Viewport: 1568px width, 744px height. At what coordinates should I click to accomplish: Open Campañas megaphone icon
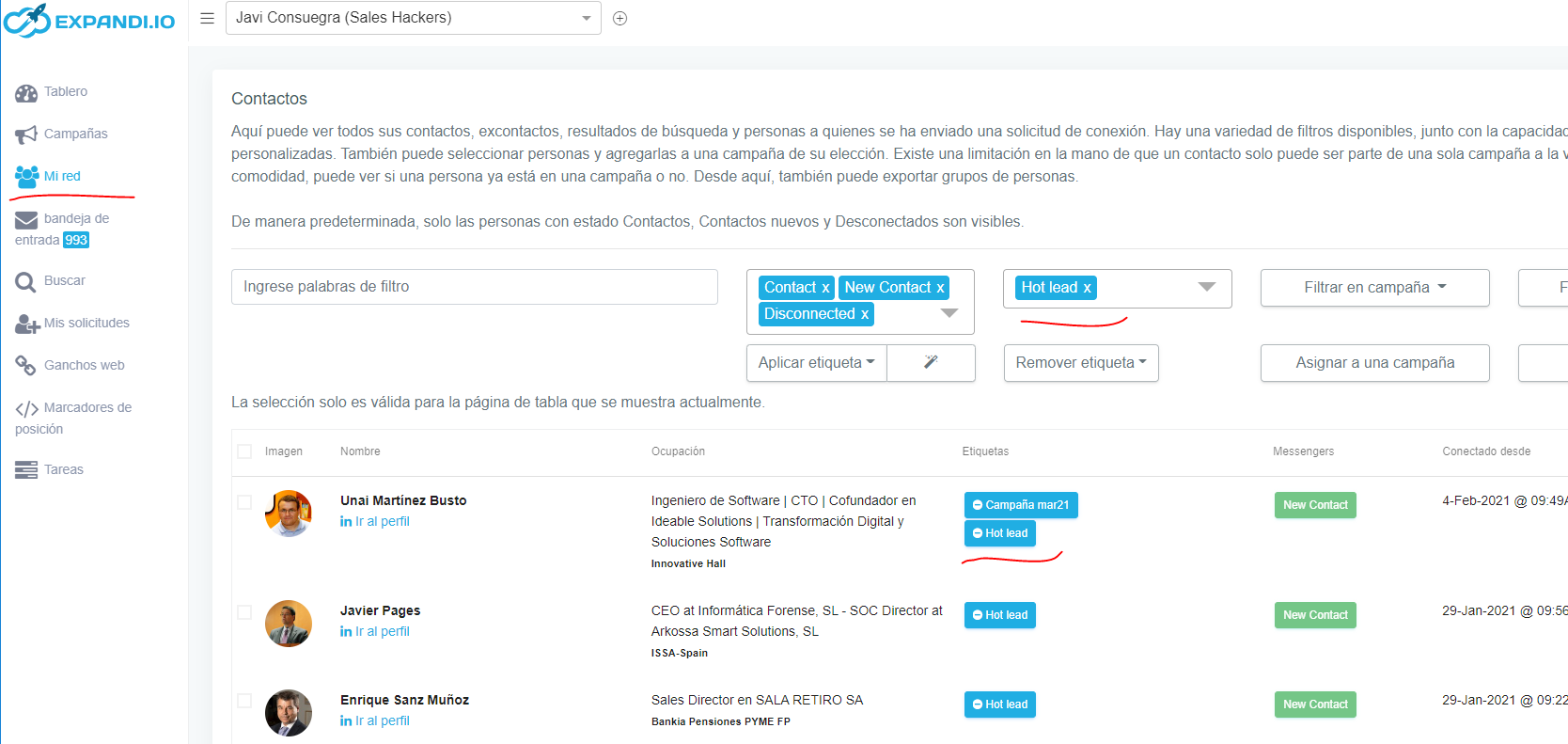(26, 135)
